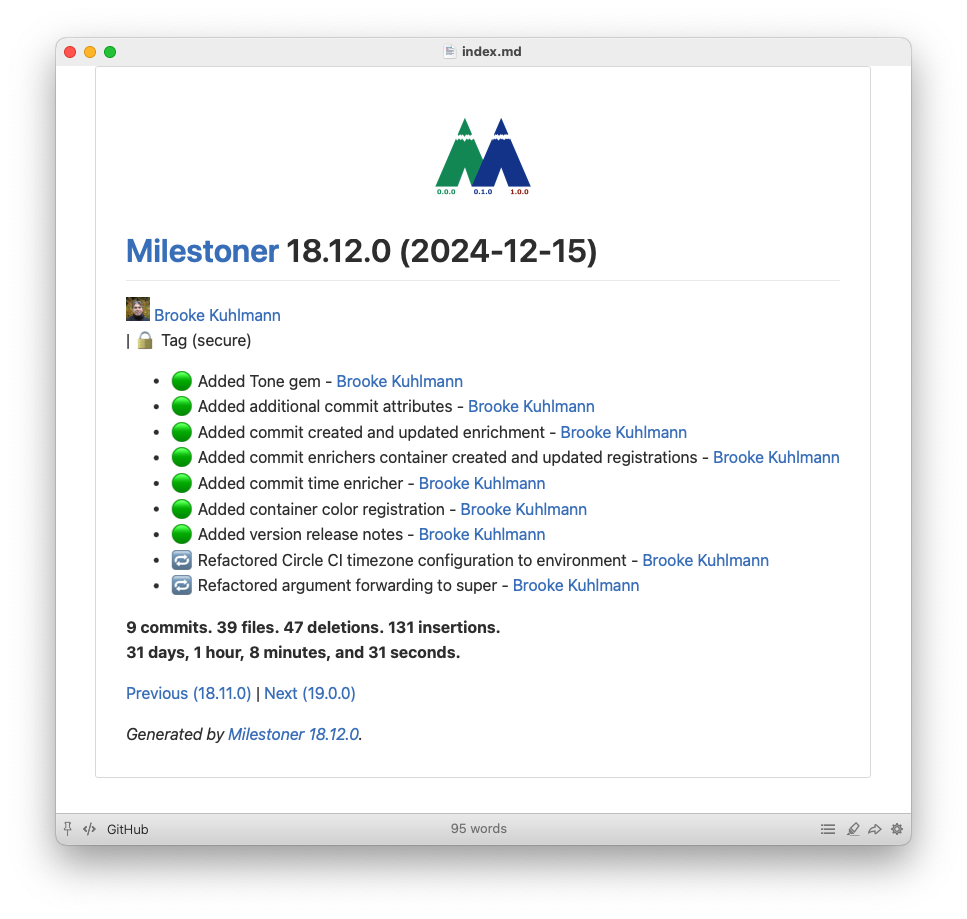Click refactor icon beside Circle CI timezone
This screenshot has height=919, width=967.
coord(181,560)
